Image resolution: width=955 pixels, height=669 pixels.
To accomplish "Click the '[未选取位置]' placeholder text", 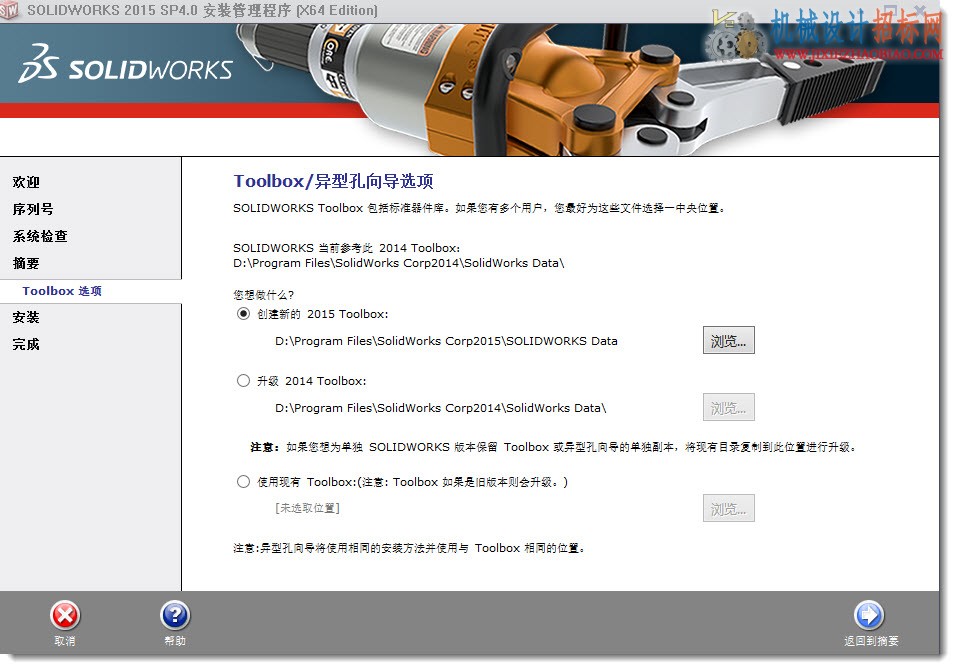I will pyautogui.click(x=308, y=508).
